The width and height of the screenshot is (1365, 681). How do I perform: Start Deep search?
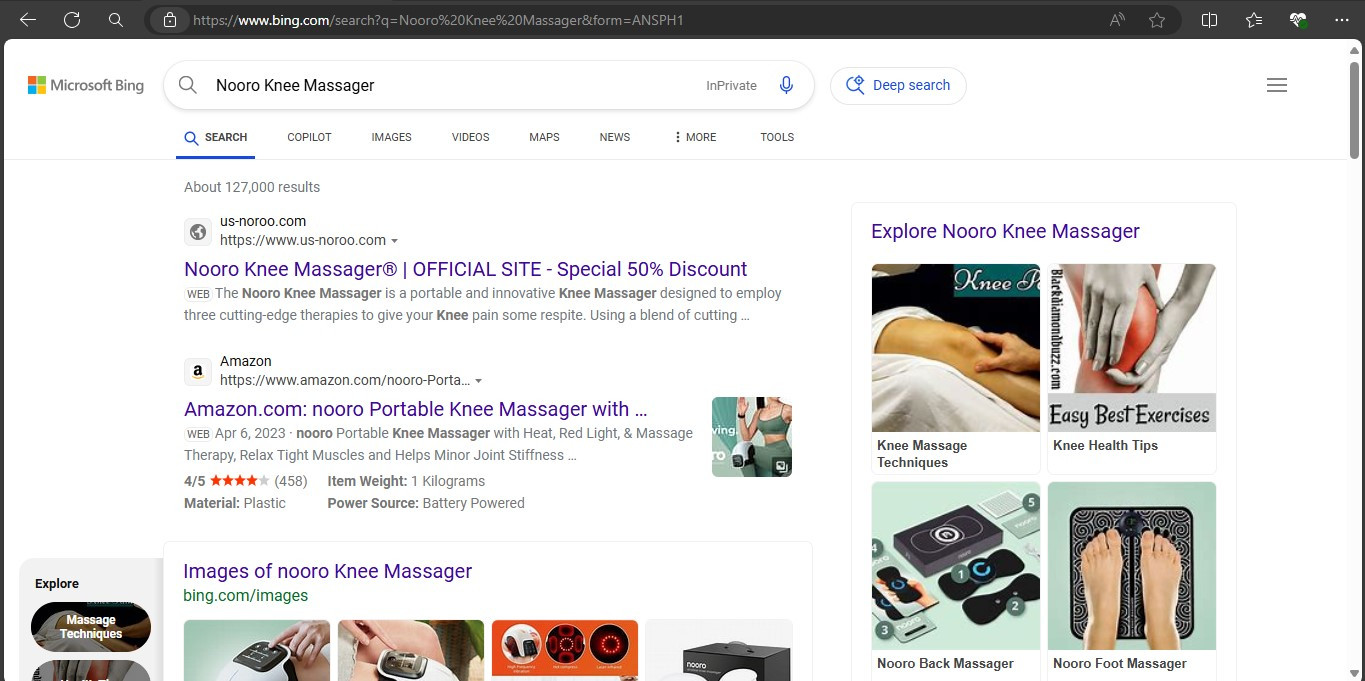[x=898, y=85]
